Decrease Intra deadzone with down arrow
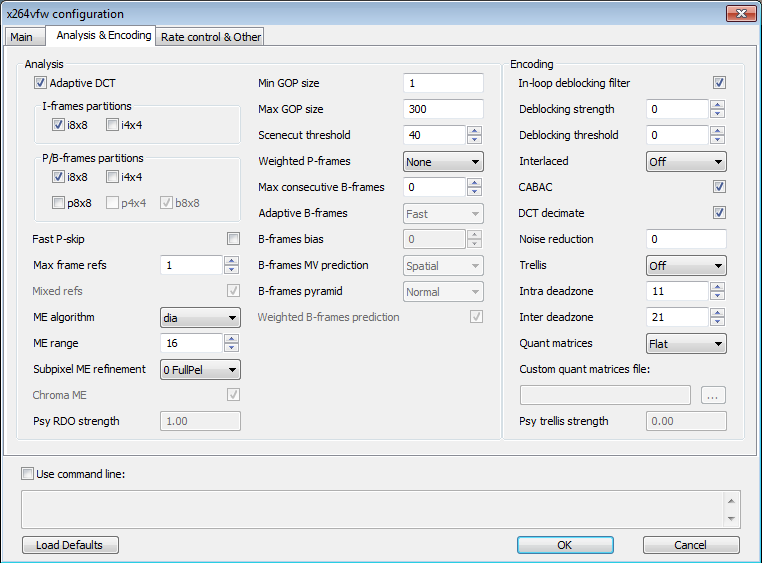This screenshot has width=762, height=563. pos(717,295)
